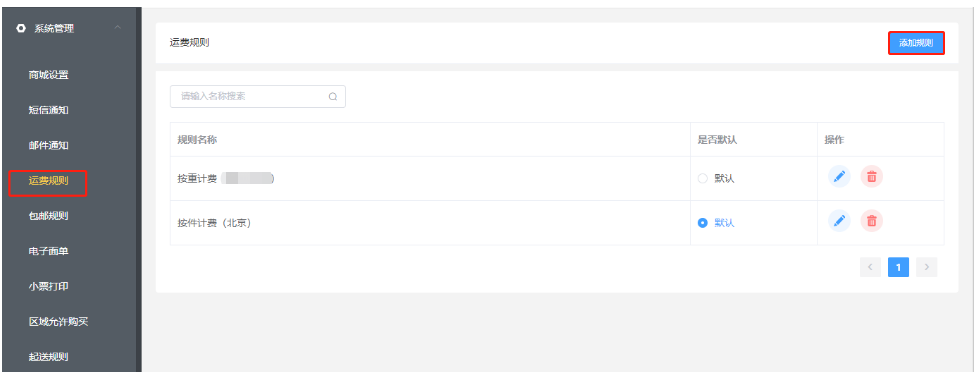The height and width of the screenshot is (372, 975).
Task: Focus the 请输入名称搜索 search field
Action: [257, 96]
